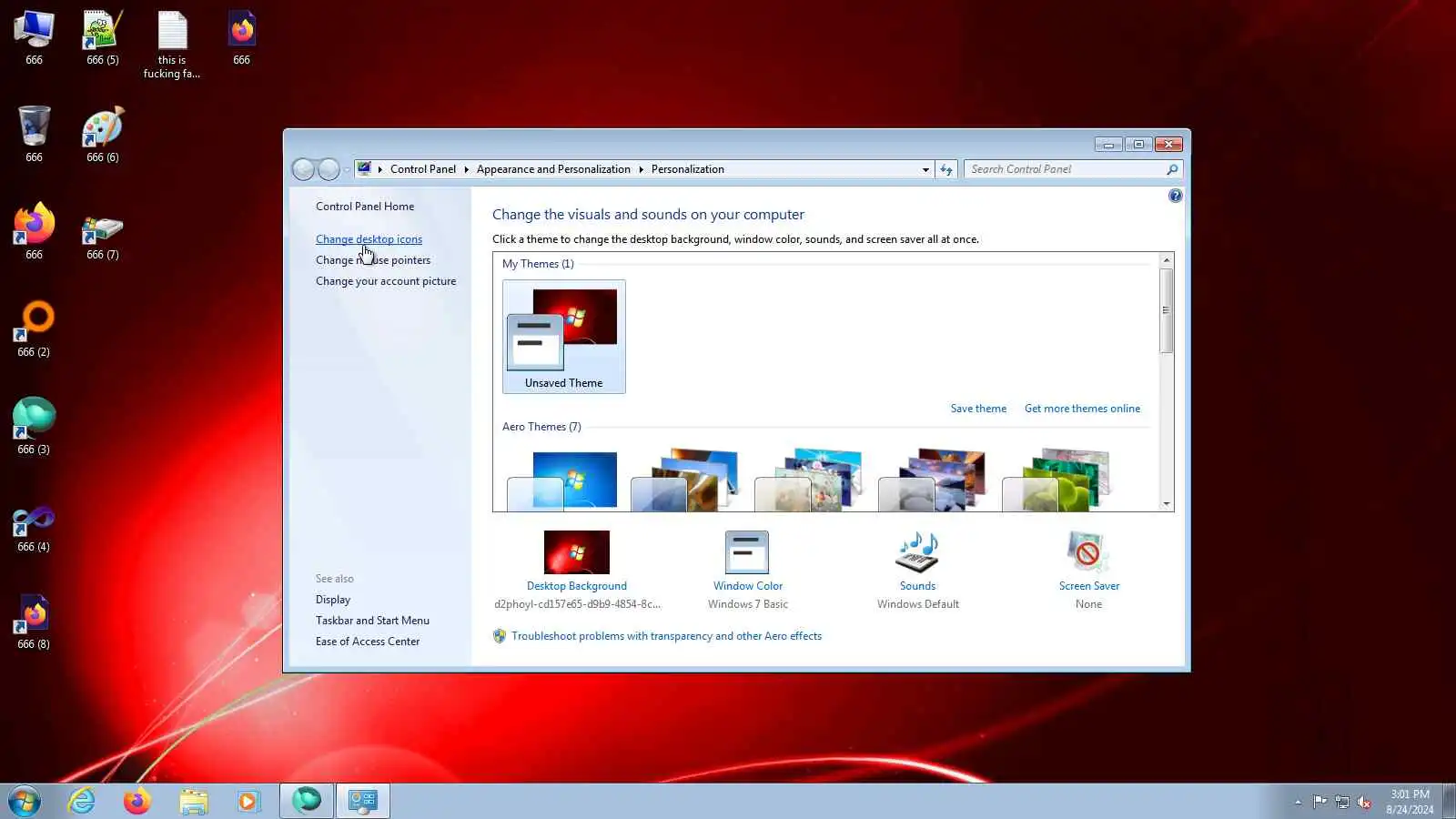Expand arrow after Appearance and Personalization breadcrumb
The image size is (1456, 819).
pyautogui.click(x=641, y=169)
